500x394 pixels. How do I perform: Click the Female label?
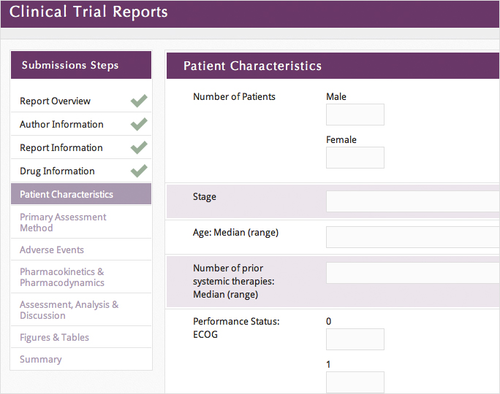(341, 140)
